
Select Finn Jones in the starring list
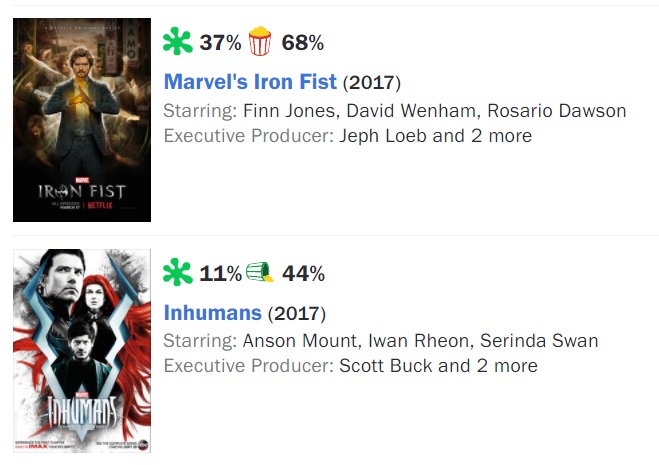(289, 111)
